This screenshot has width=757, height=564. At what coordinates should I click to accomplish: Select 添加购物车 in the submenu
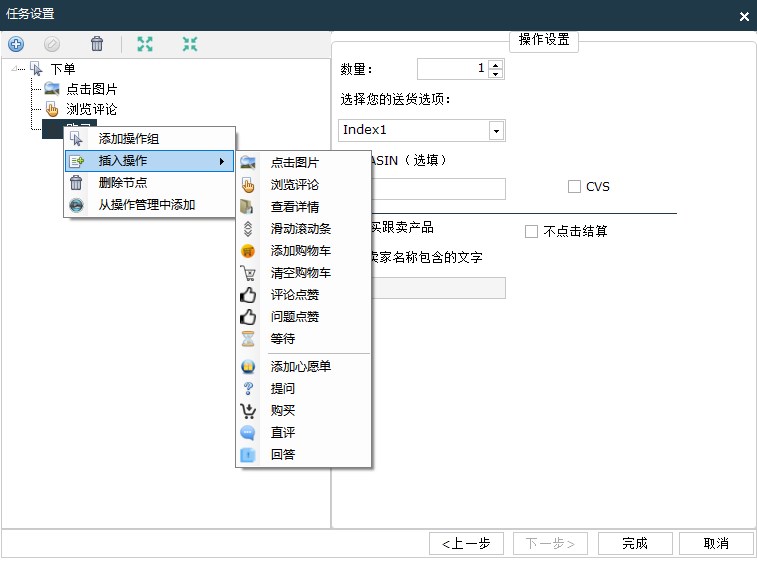pyautogui.click(x=303, y=251)
